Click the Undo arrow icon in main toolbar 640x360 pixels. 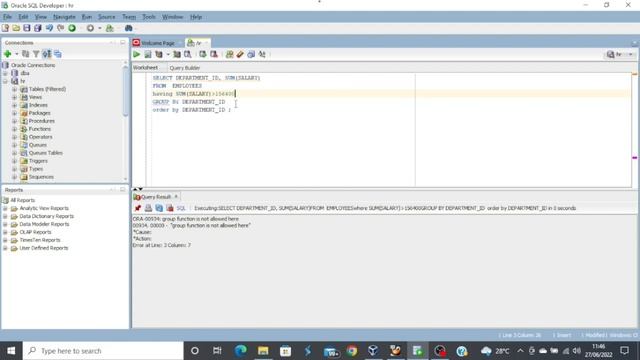[x=49, y=28]
